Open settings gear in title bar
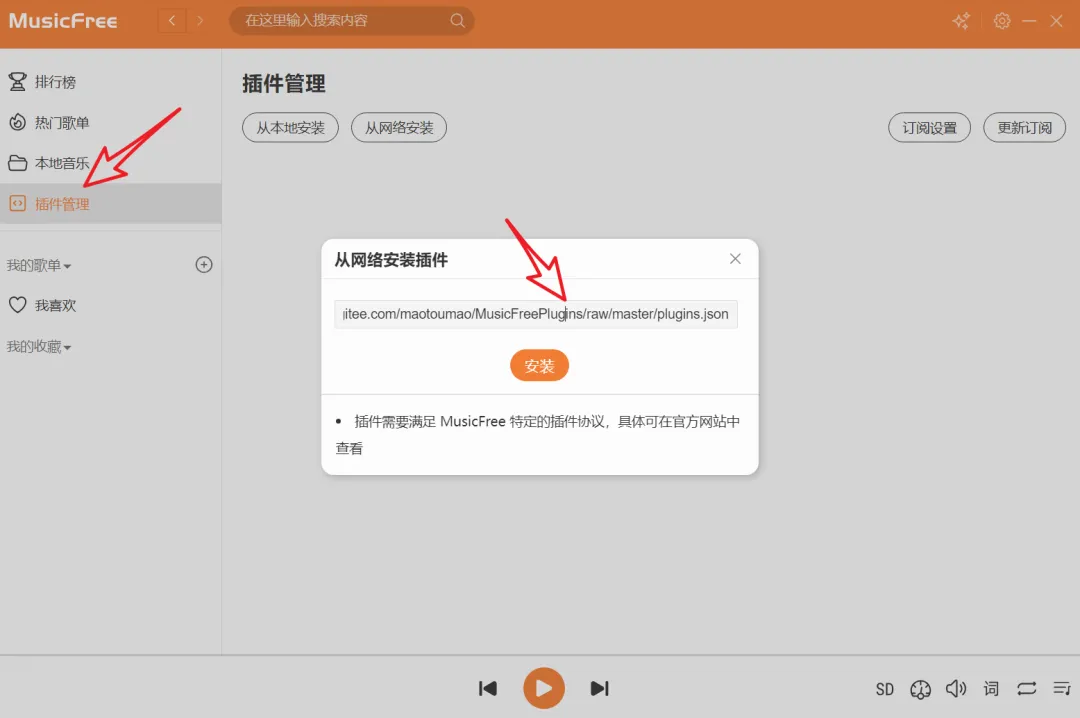1080x718 pixels. (x=1002, y=21)
